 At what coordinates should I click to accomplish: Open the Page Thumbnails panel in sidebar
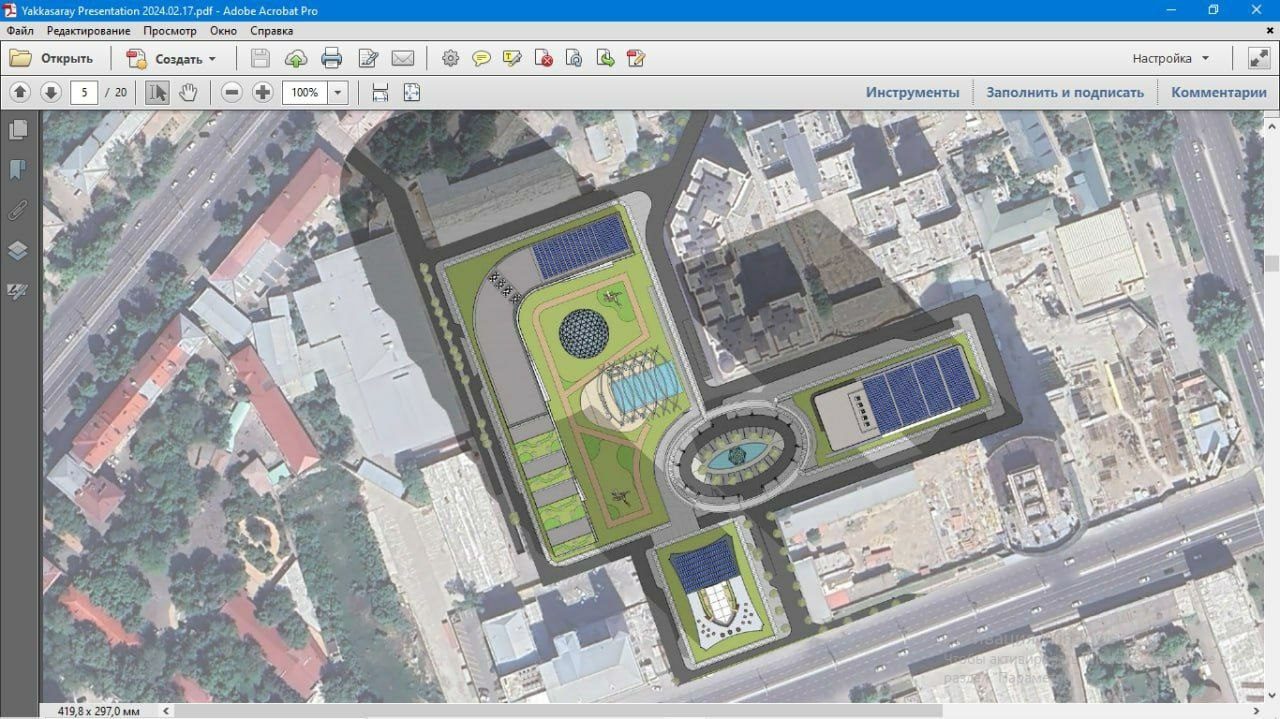(18, 130)
